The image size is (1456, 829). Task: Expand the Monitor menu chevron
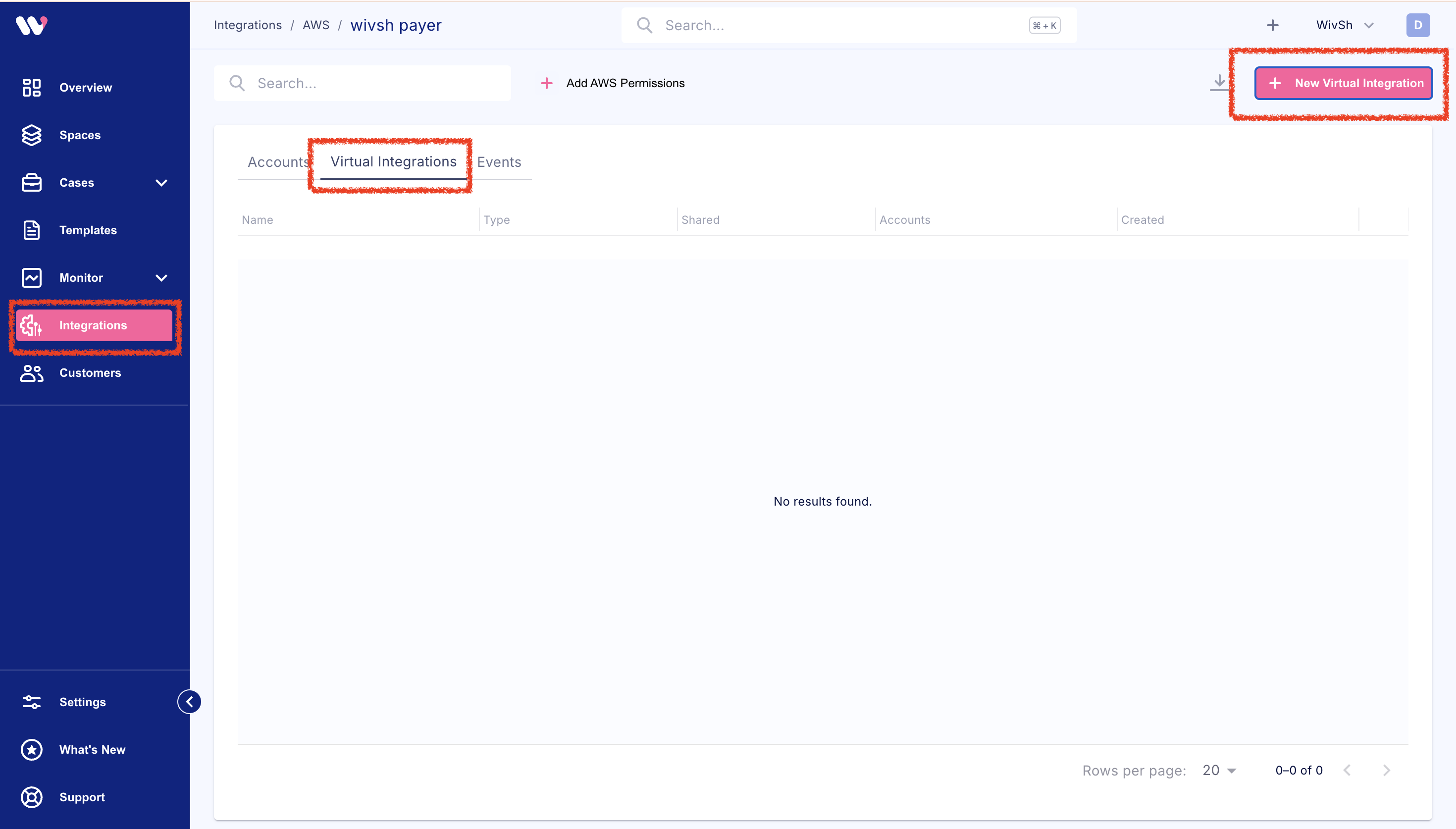click(161, 278)
